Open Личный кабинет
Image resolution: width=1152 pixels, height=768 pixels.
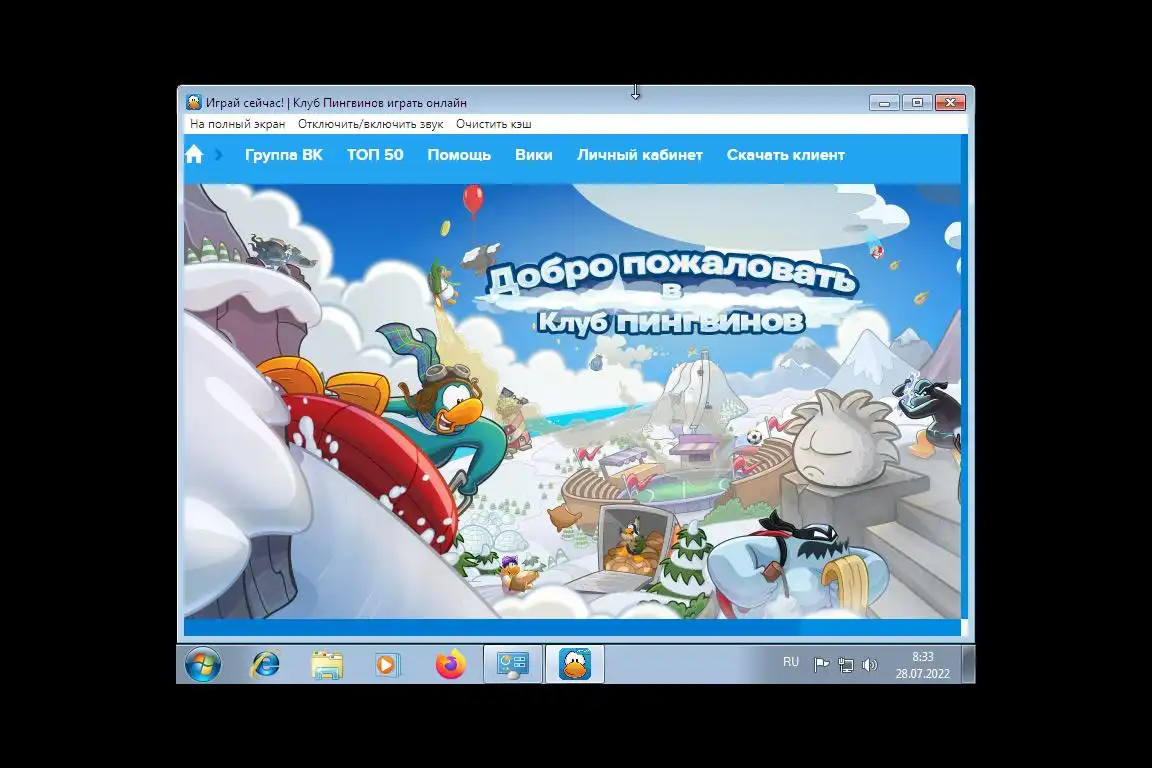[639, 155]
